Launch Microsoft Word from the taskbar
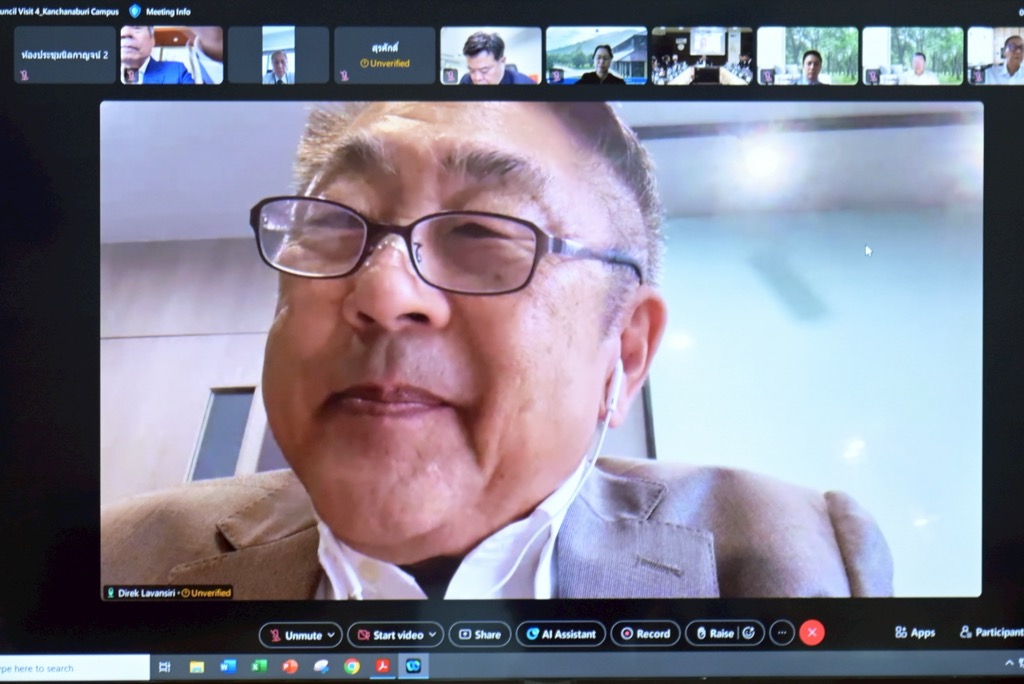This screenshot has width=1024, height=684. (x=228, y=667)
